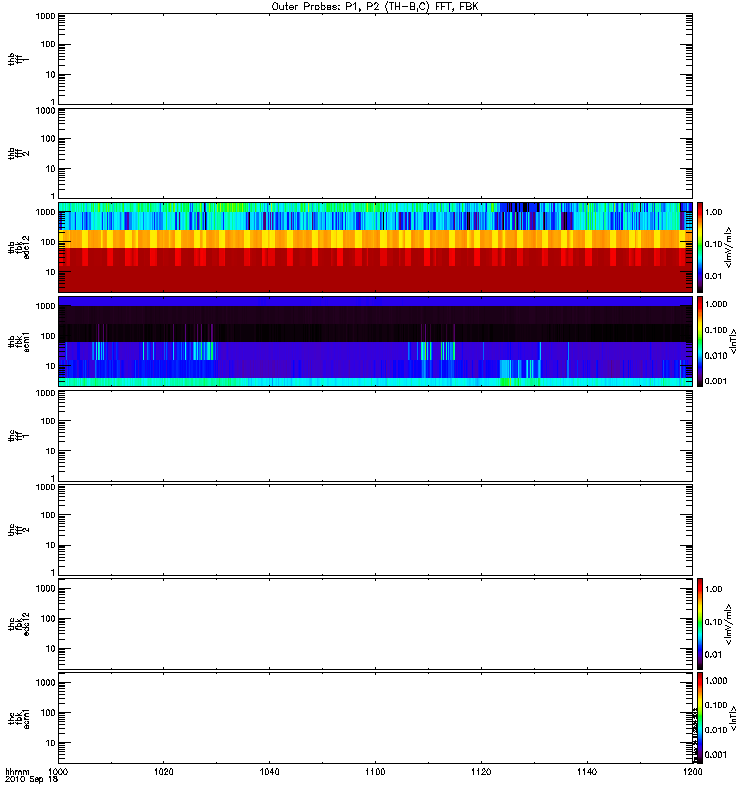Click the '0.100' value on thc scm1 color bar
750x800 pixels.
click(x=716, y=705)
